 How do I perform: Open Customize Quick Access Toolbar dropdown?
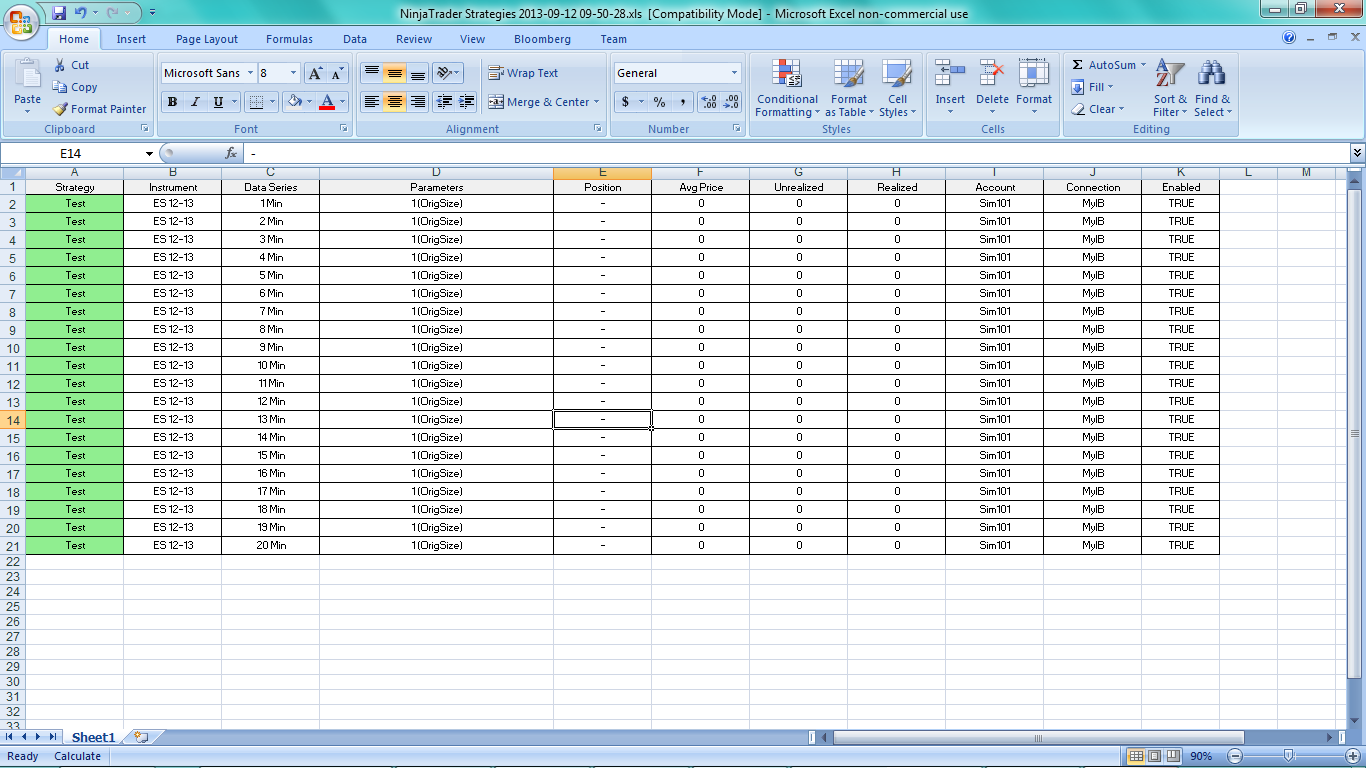tap(152, 13)
